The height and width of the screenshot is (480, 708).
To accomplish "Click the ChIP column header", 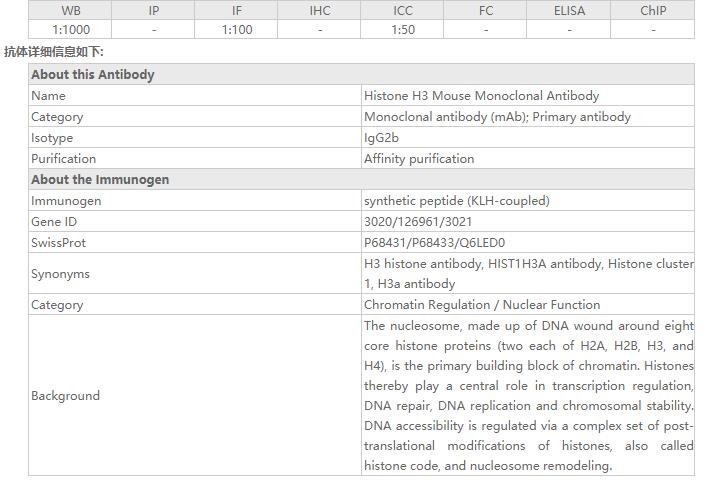I will [x=653, y=11].
